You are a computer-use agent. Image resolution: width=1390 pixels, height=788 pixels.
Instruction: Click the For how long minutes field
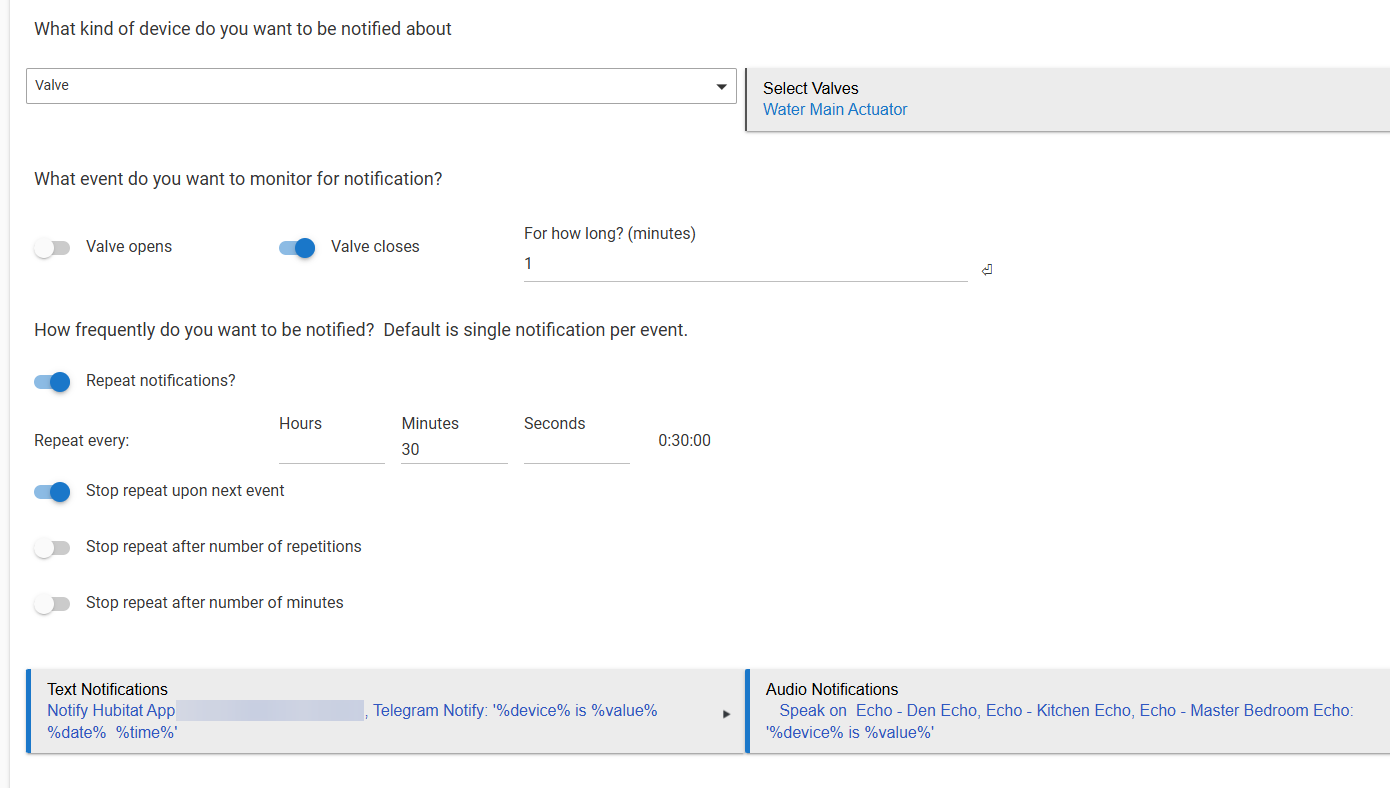(744, 265)
